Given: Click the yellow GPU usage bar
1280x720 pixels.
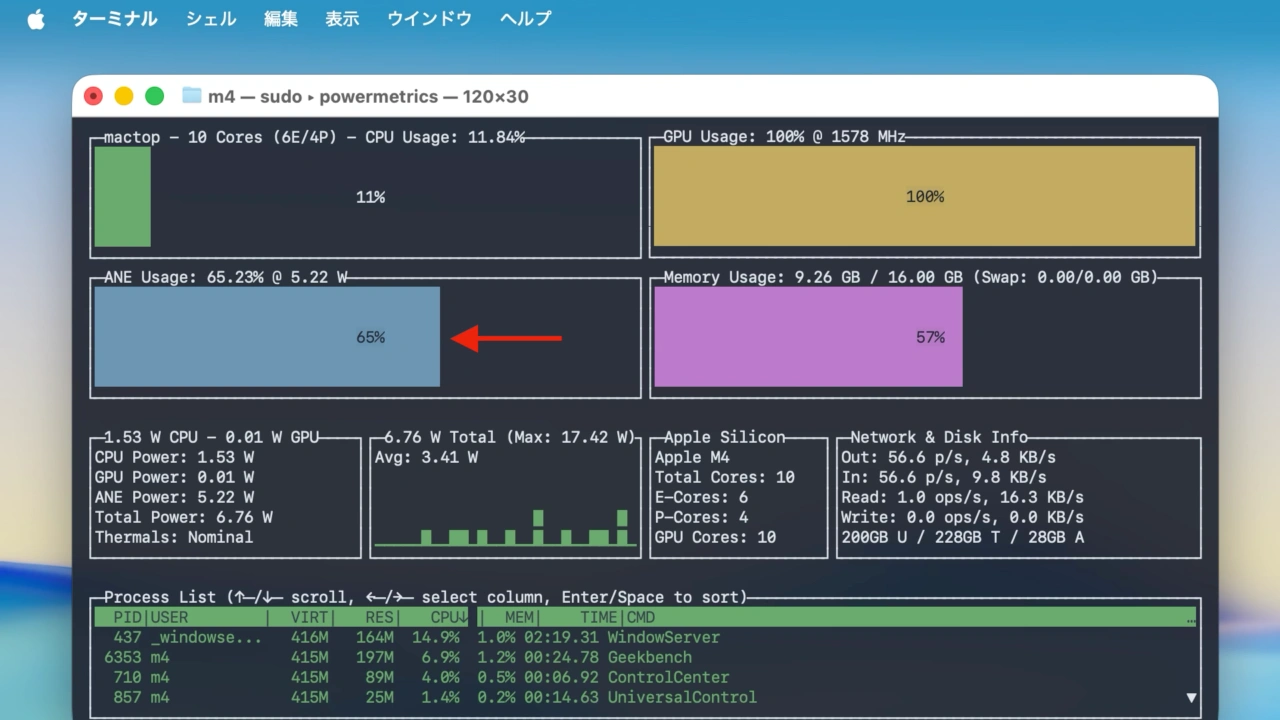Looking at the screenshot, I should coord(924,197).
